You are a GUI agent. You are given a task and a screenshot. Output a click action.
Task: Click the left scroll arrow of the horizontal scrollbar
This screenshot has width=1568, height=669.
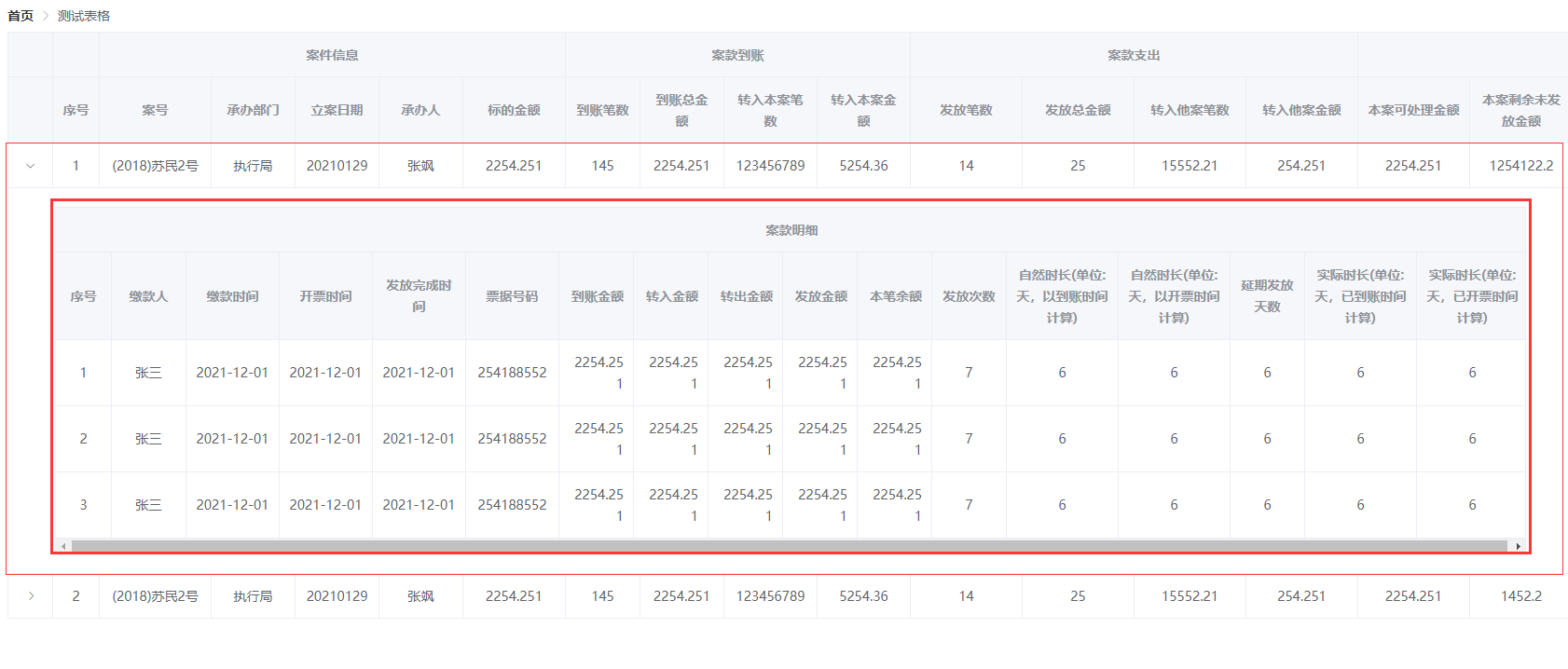[x=63, y=546]
